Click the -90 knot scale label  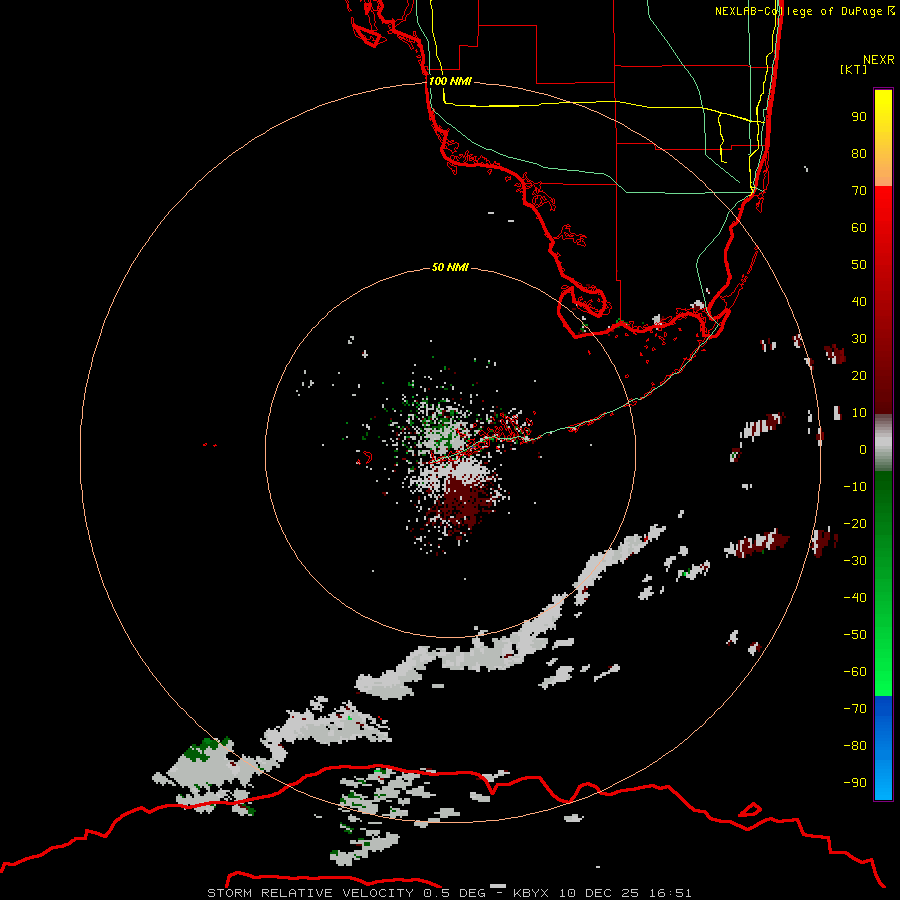tap(855, 783)
